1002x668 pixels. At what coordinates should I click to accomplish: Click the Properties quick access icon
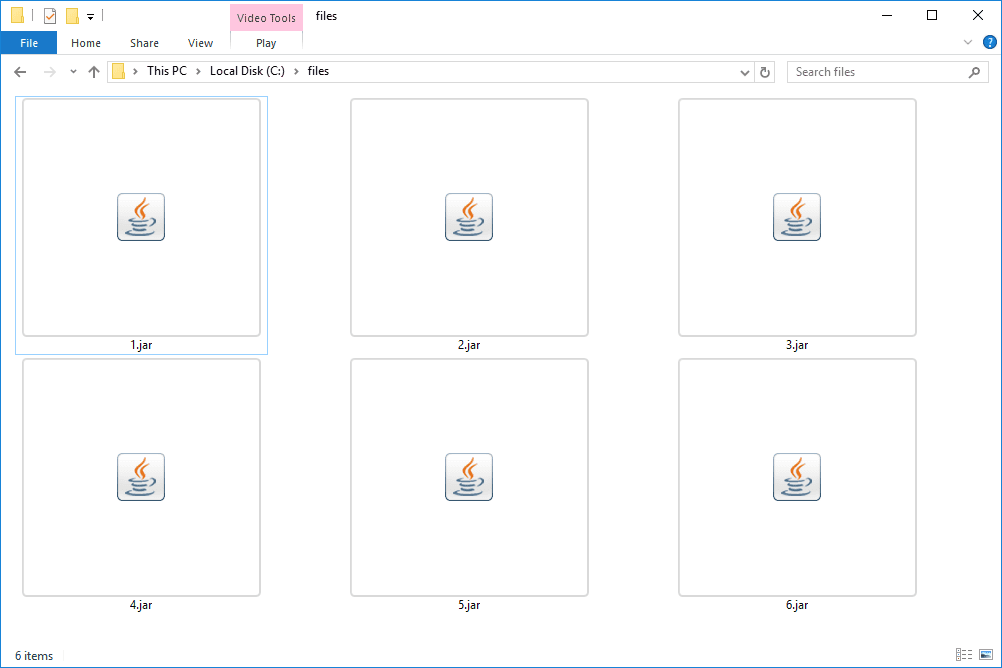pyautogui.click(x=50, y=15)
